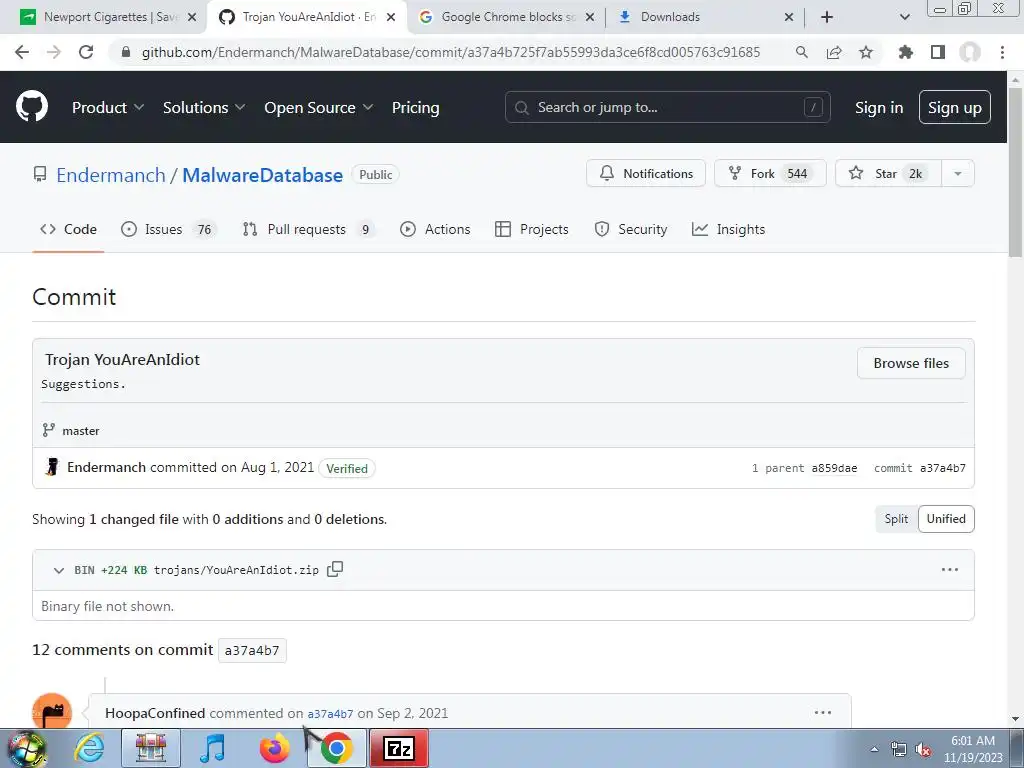1024x768 pixels.
Task: Click the Notifications button
Action: (x=646, y=174)
